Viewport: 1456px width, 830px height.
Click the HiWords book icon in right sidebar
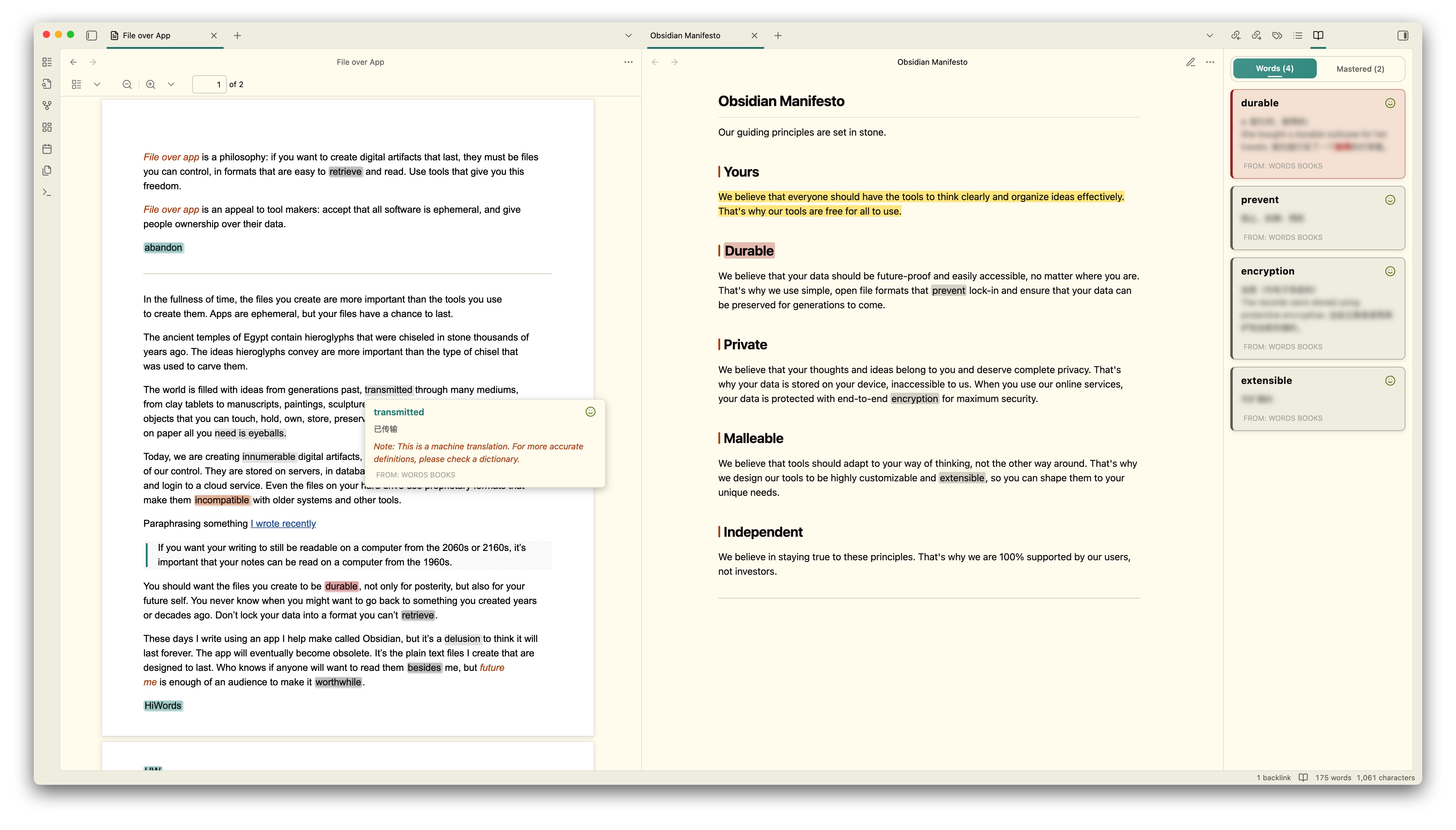click(x=1317, y=35)
